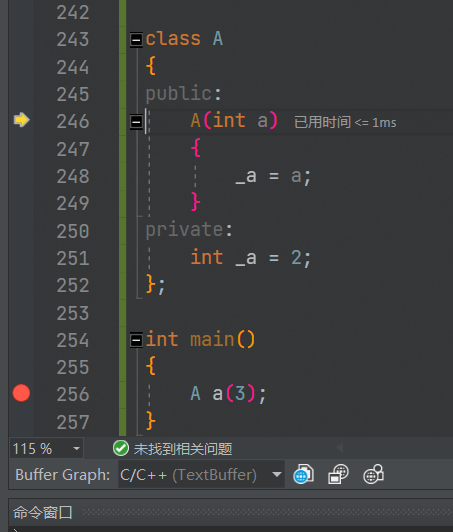453x532 pixels.
Task: Click the first Buffer Graph globe-document icon
Action: click(x=303, y=474)
